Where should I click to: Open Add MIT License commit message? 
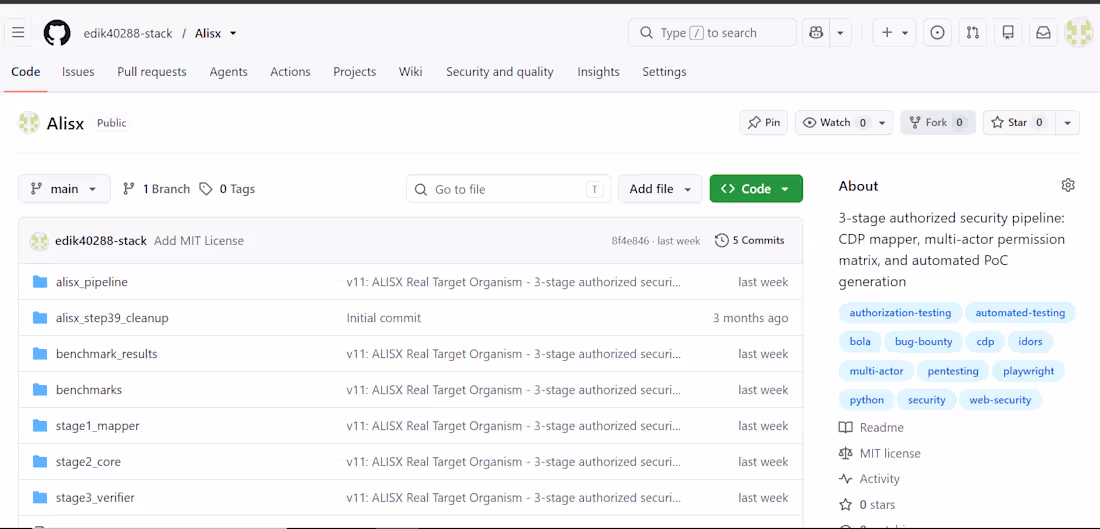[199, 241]
